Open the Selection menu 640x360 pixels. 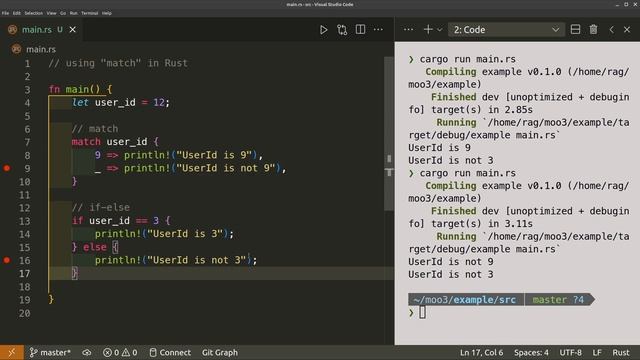point(33,13)
